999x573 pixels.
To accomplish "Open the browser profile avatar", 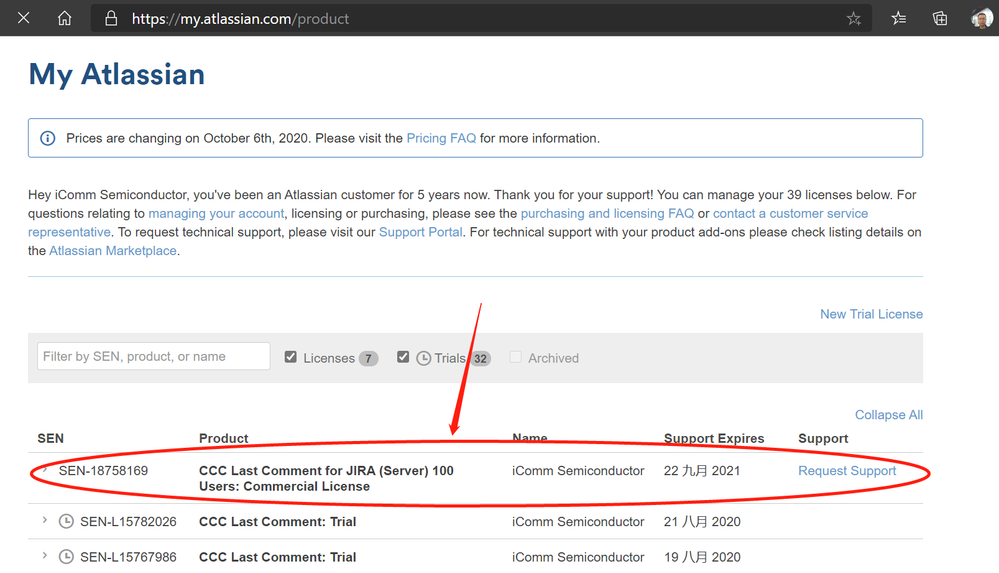I will click(x=982, y=18).
